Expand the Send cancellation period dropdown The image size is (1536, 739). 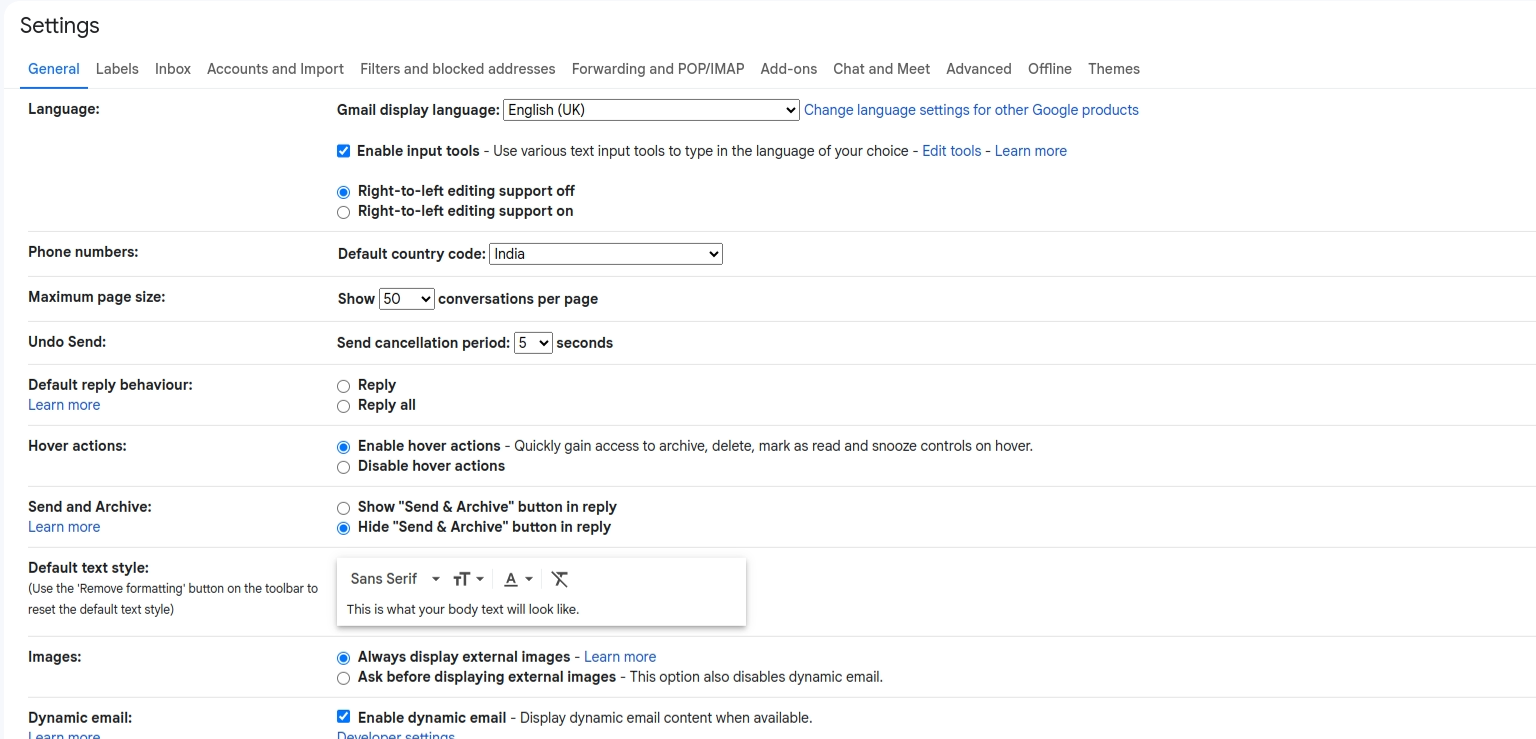coord(532,343)
